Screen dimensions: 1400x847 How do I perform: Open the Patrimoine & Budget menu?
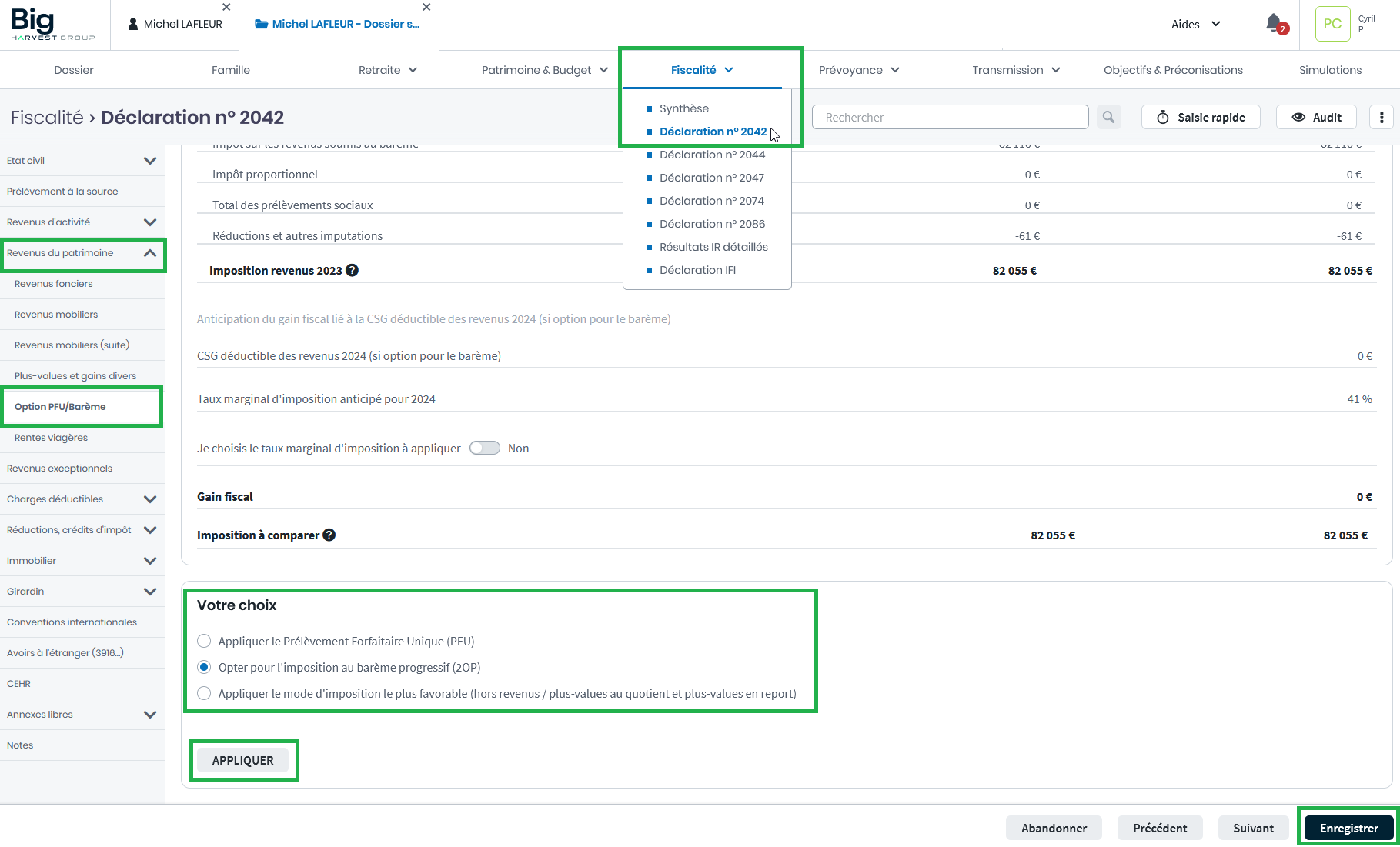pos(544,70)
